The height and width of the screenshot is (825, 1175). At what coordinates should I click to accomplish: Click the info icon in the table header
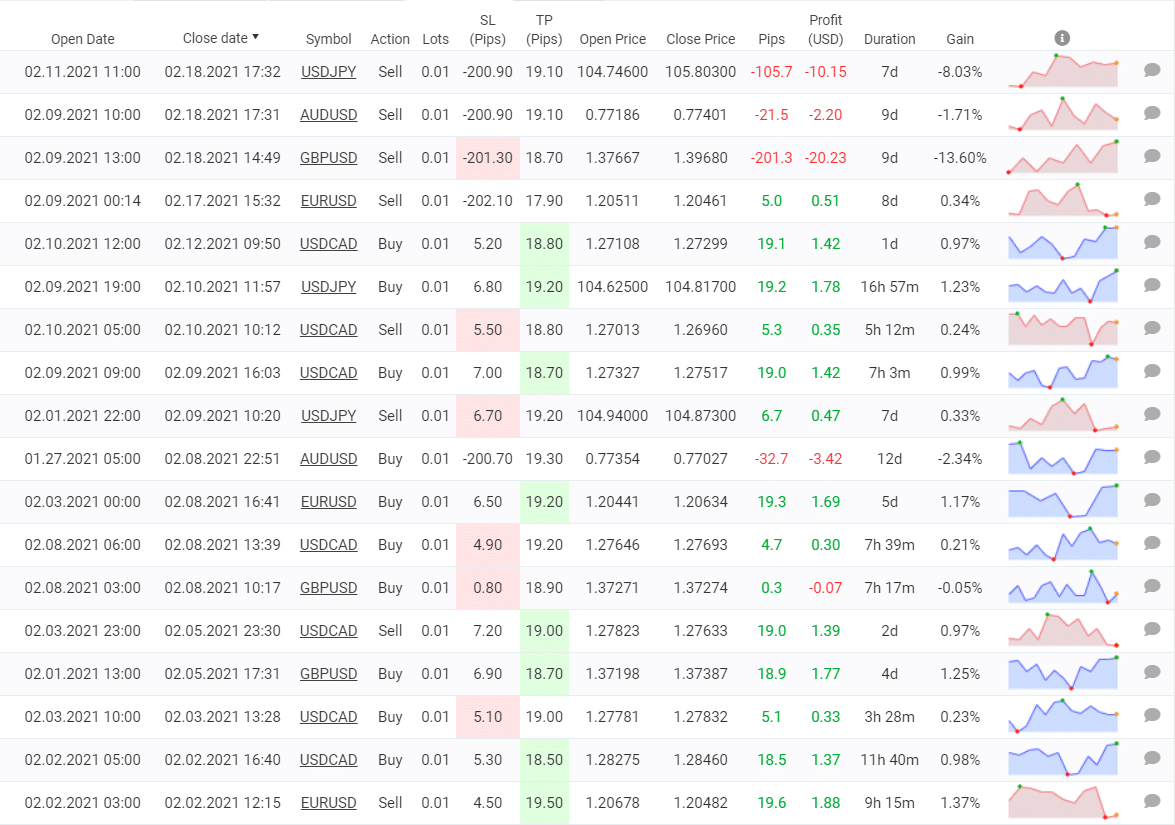click(x=1062, y=37)
